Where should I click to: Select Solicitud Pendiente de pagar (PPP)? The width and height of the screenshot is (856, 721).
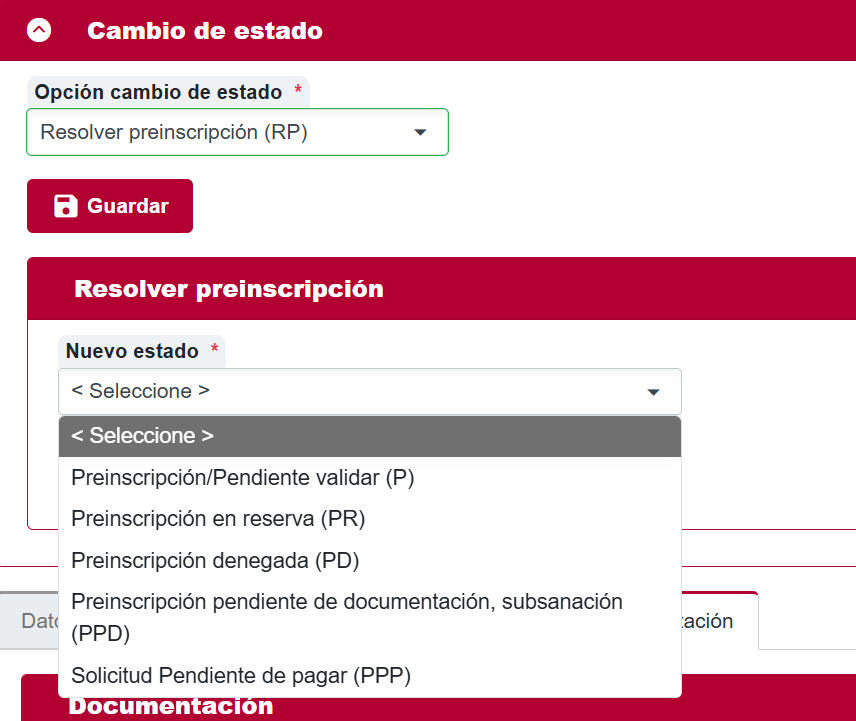[241, 676]
